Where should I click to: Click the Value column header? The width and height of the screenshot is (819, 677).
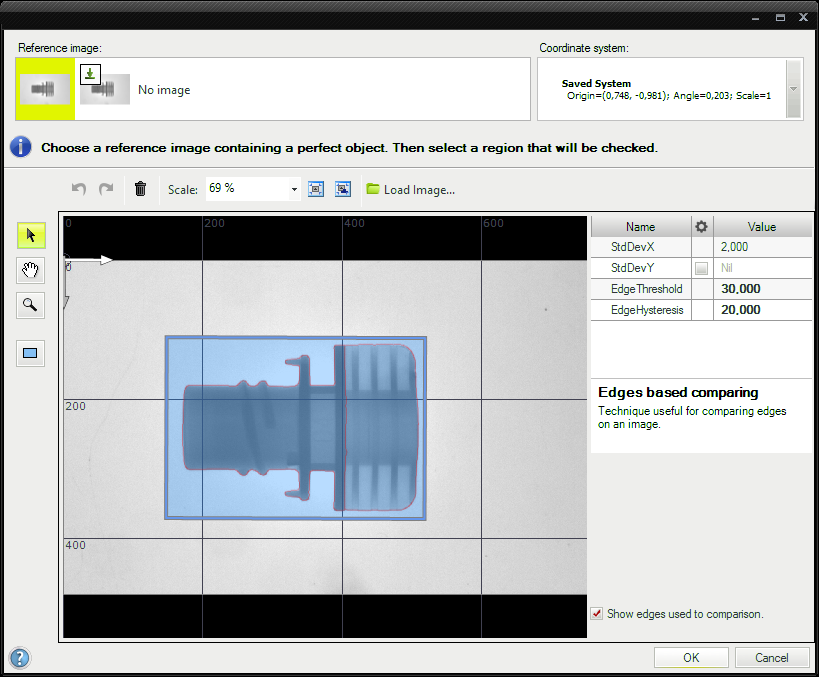click(762, 227)
